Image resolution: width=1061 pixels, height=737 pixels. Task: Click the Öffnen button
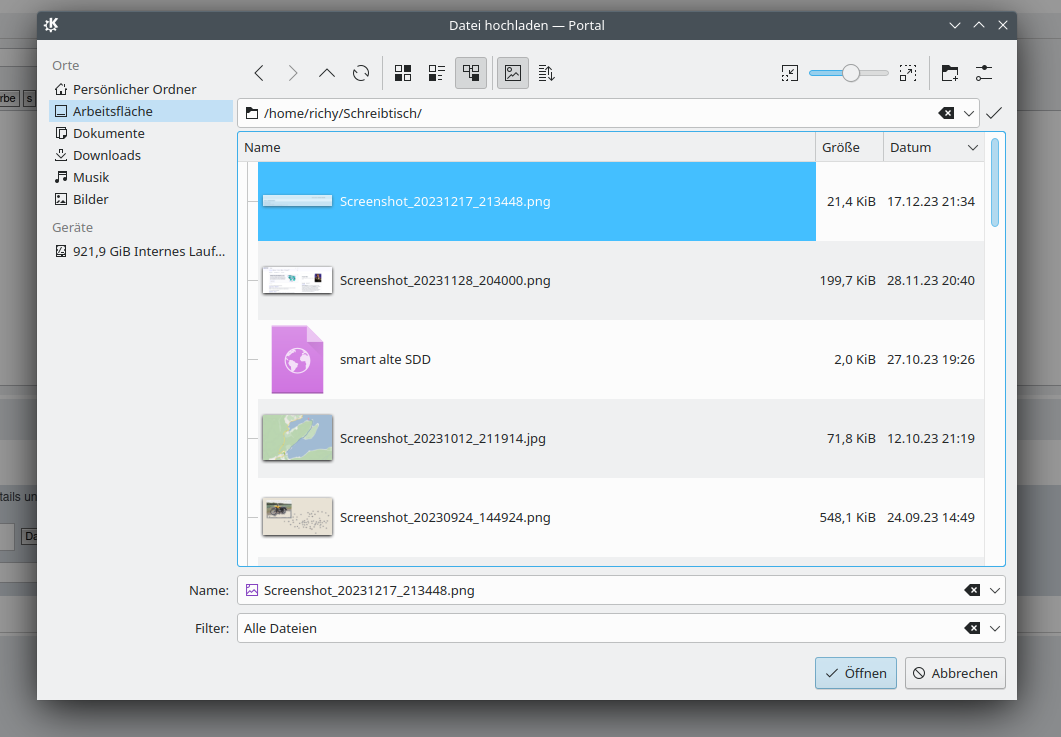[855, 673]
